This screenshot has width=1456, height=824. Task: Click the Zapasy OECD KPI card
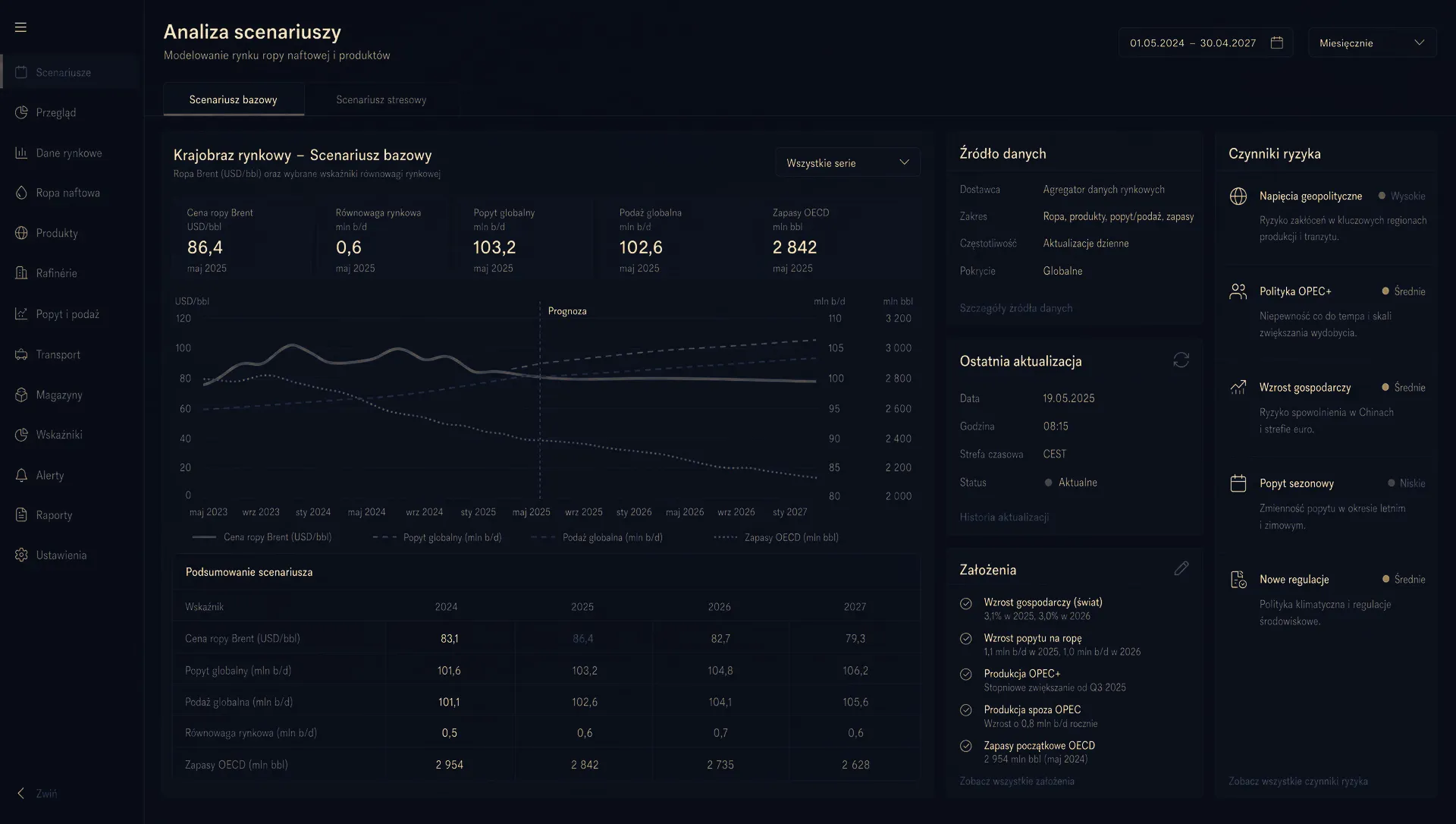point(838,240)
